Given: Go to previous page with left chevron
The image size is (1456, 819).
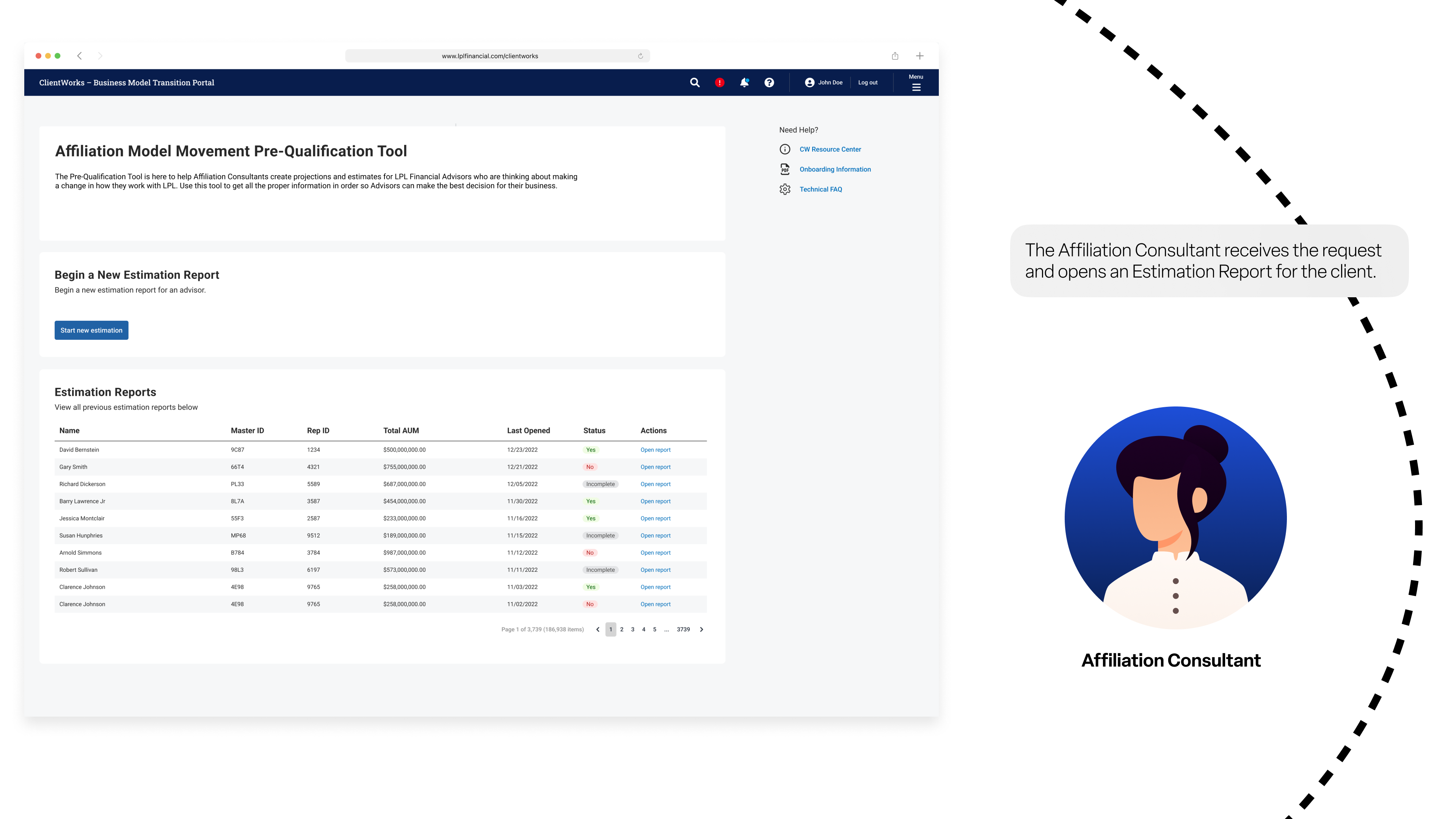Looking at the screenshot, I should point(598,629).
